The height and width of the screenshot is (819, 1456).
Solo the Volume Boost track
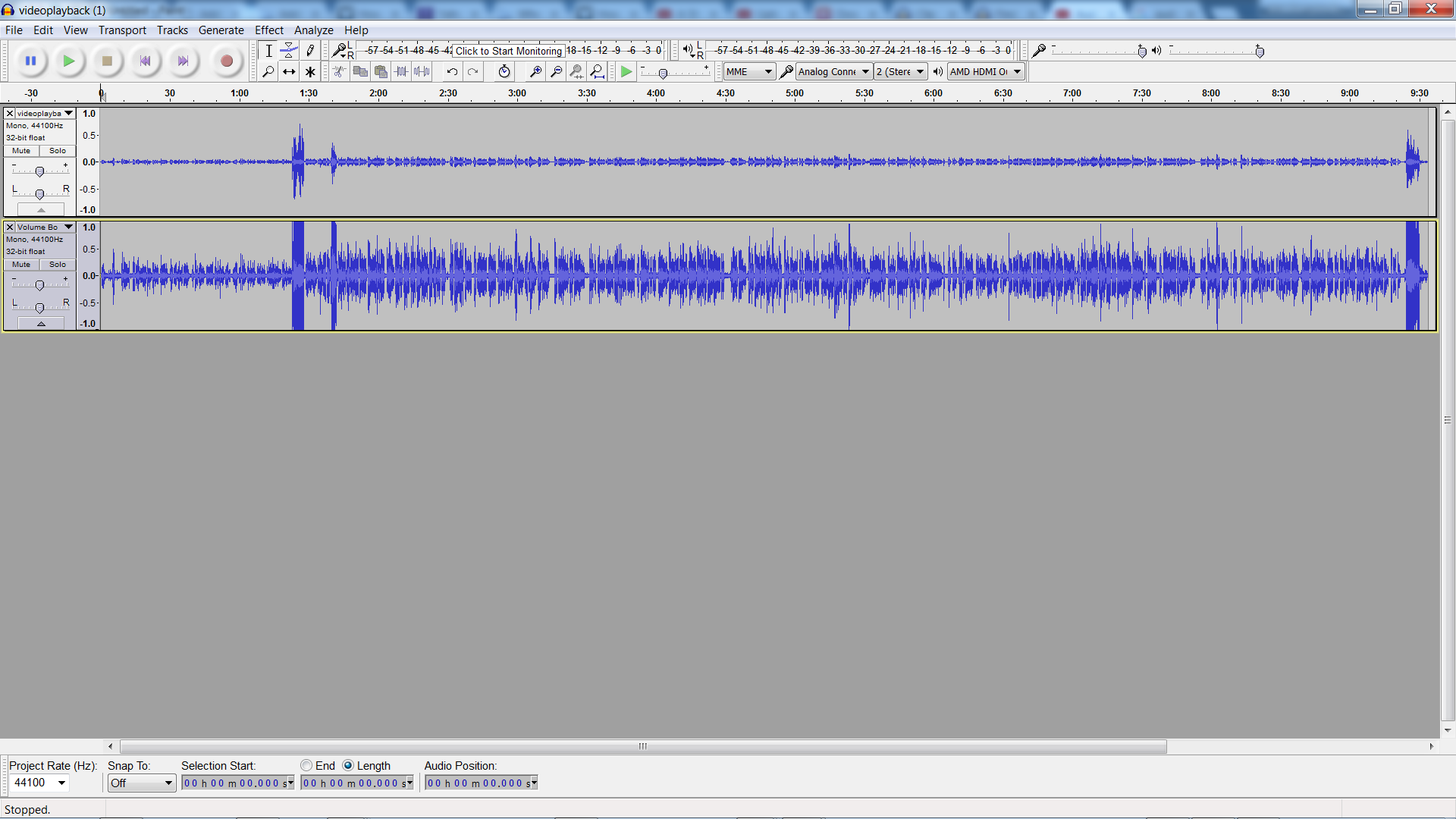coord(58,265)
